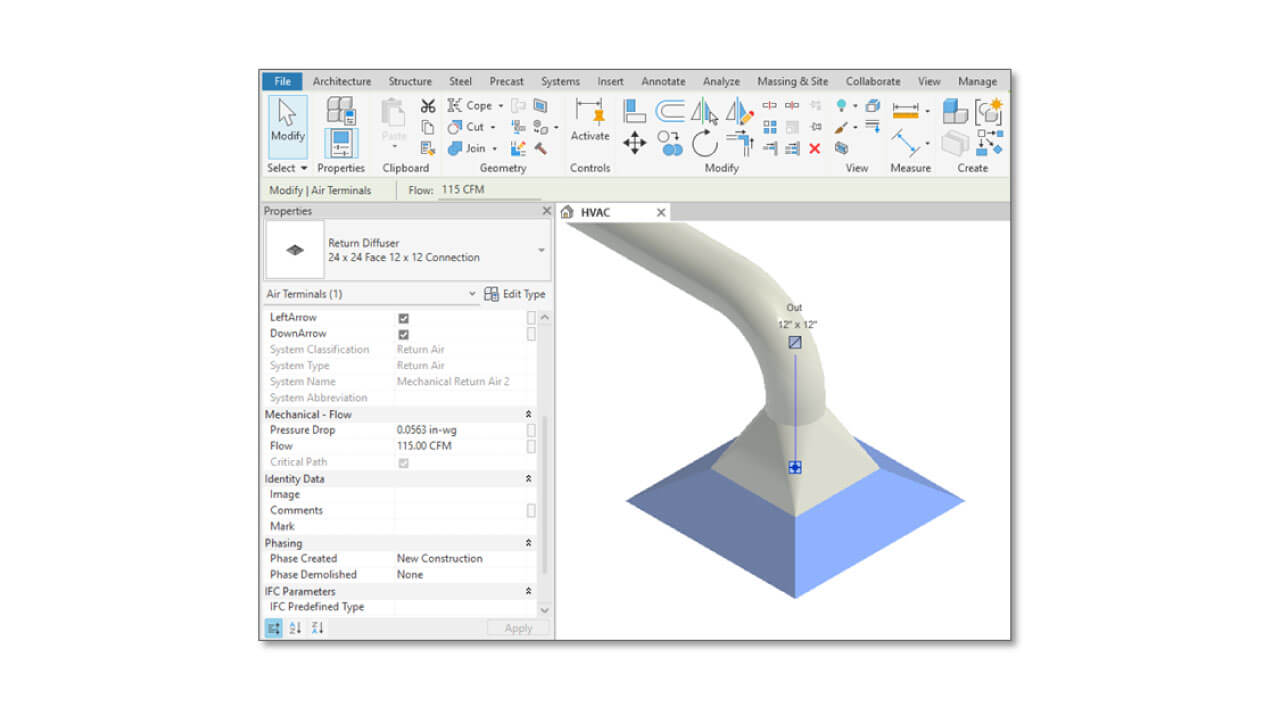Click the Edit Type button
Screen dimensions: 1280x720
pos(515,294)
